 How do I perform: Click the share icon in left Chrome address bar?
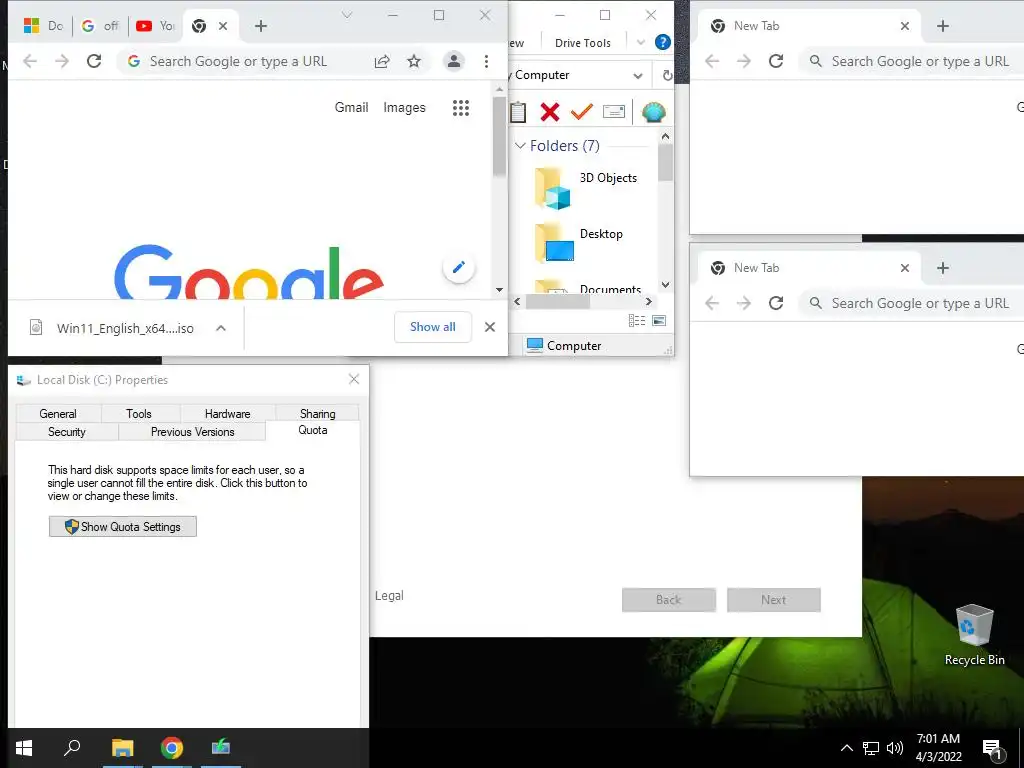382,61
